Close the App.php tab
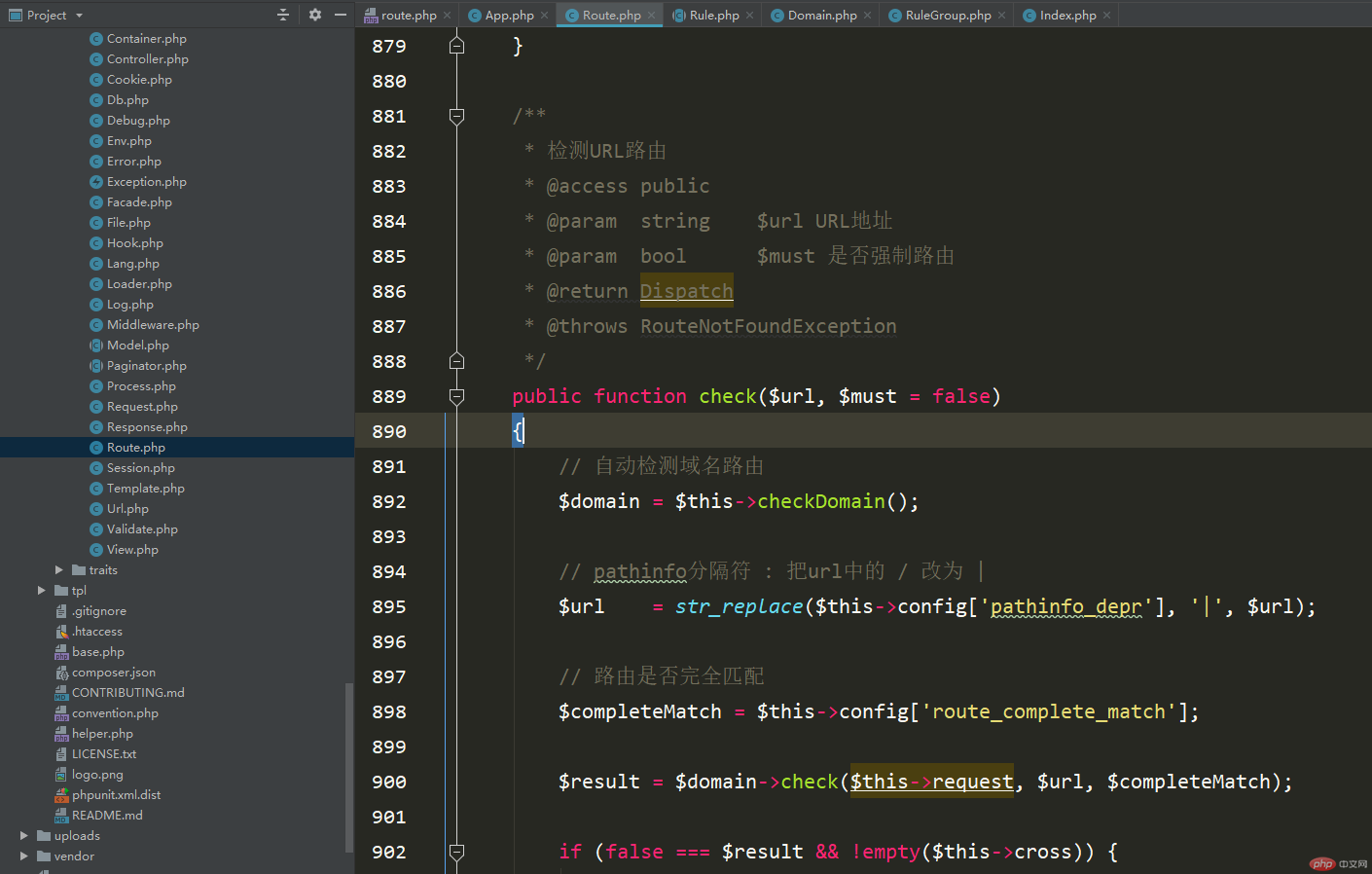The image size is (1372, 874). point(544,16)
